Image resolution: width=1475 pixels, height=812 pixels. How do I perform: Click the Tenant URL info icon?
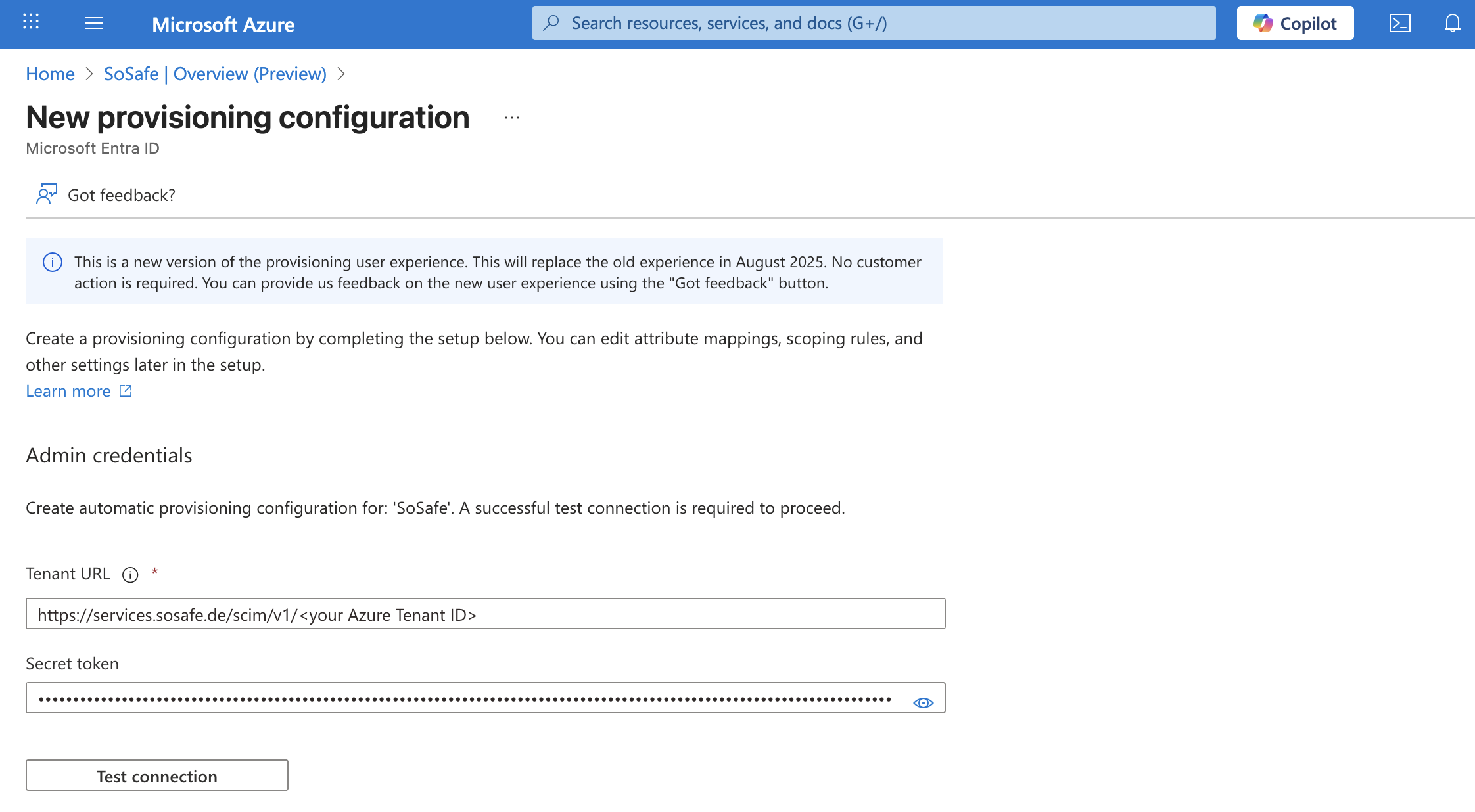[130, 575]
